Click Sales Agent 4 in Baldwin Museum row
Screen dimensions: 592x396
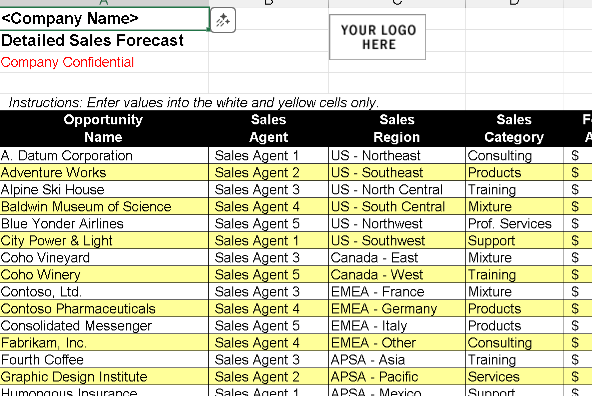tap(268, 206)
